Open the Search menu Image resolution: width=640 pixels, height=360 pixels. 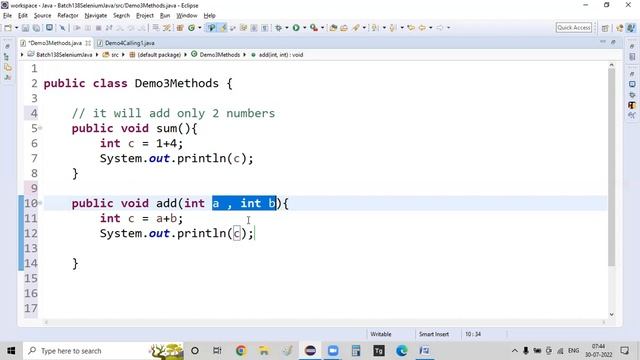click(x=121, y=16)
